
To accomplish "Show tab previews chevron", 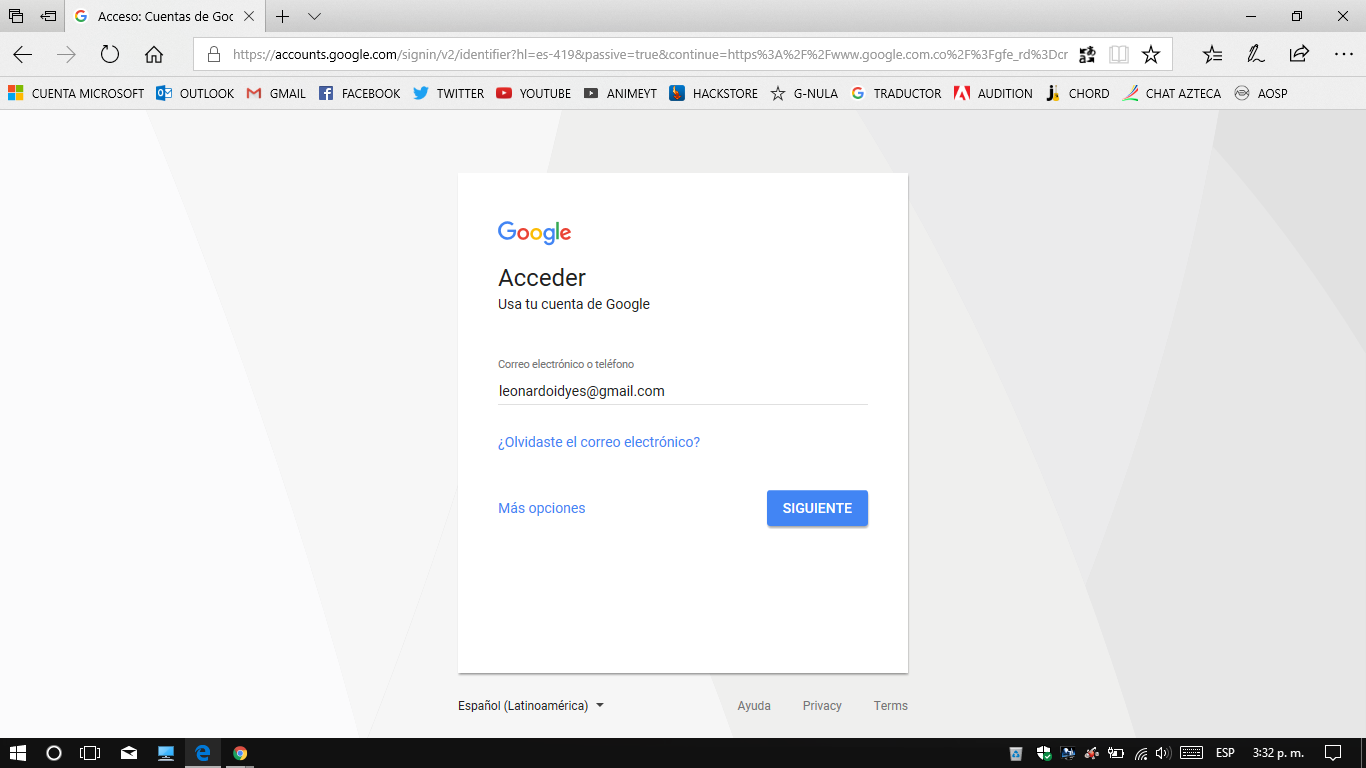I will point(314,17).
